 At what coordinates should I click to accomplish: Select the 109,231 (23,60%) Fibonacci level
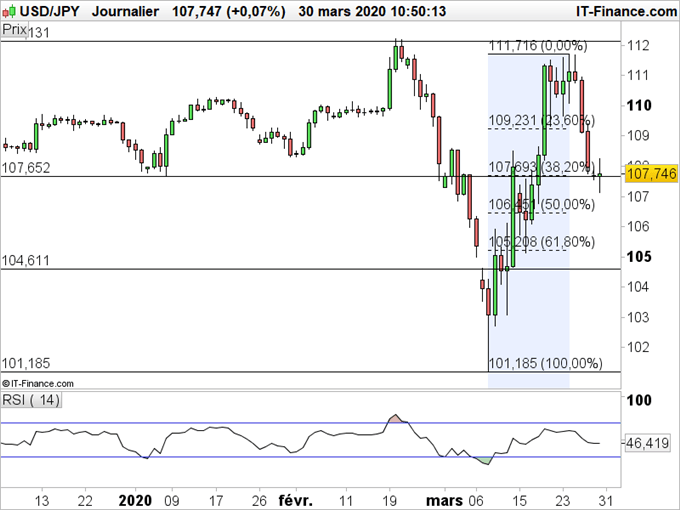pos(542,120)
